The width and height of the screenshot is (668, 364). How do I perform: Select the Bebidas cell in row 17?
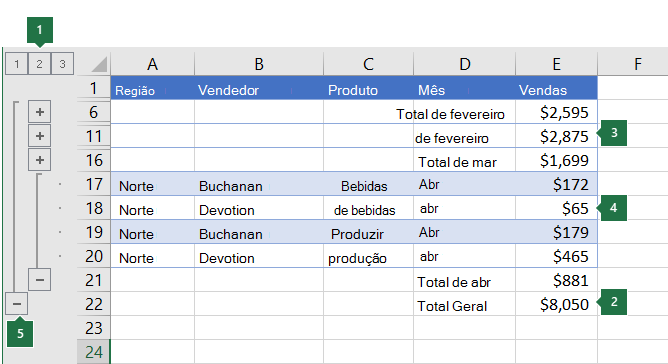pos(368,184)
